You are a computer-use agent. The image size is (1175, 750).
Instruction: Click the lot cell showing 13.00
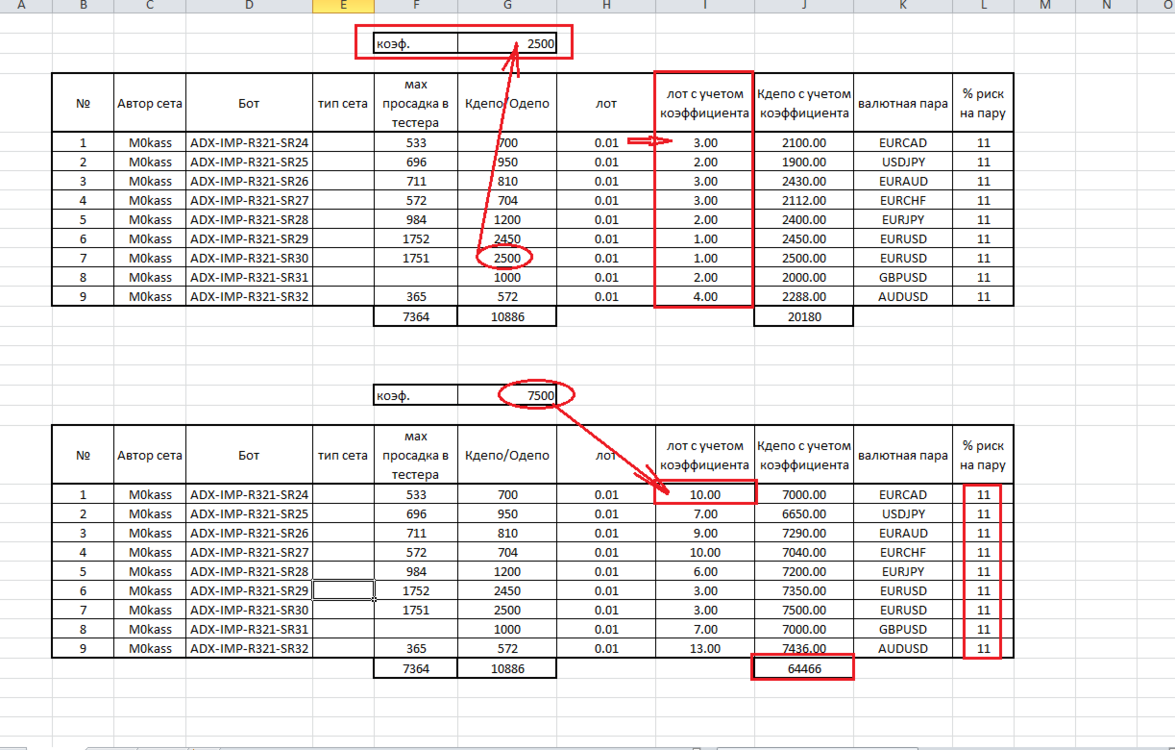(704, 649)
